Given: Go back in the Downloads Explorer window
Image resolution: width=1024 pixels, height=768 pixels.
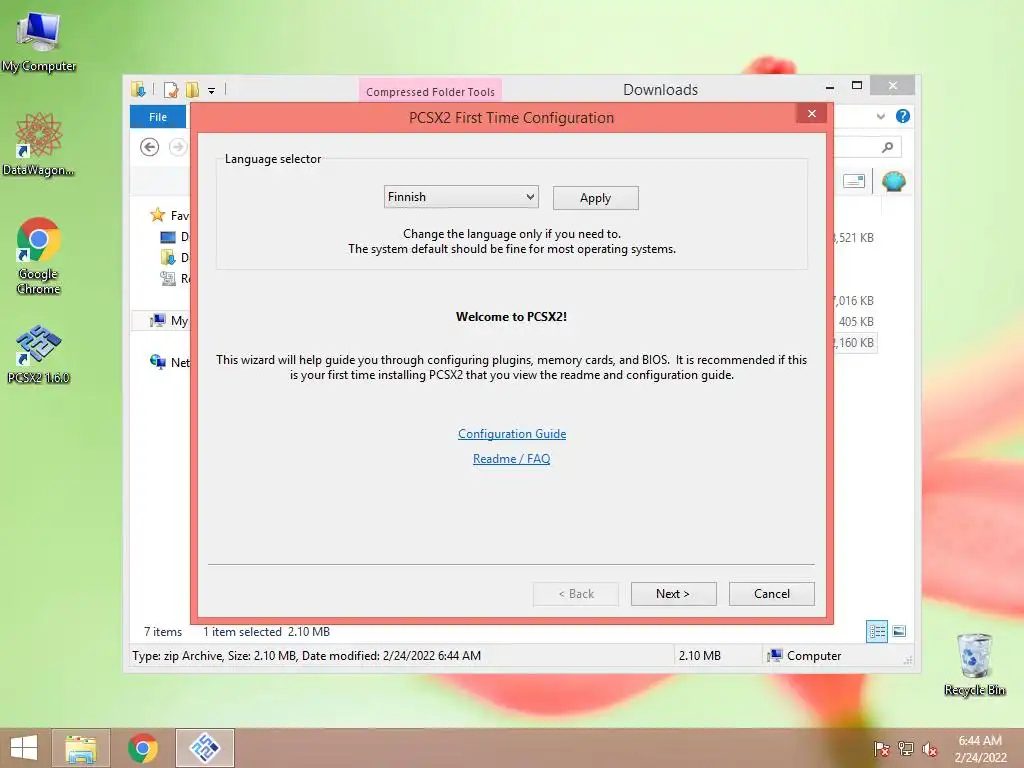Looking at the screenshot, I should [150, 147].
